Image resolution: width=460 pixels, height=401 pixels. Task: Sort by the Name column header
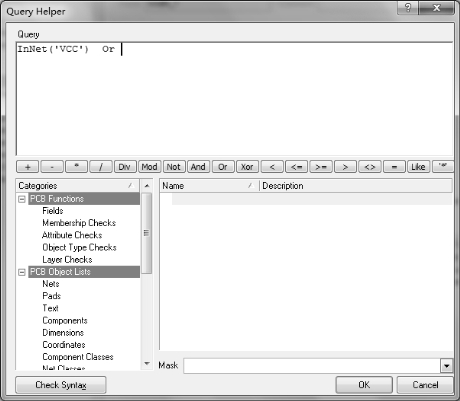[209, 186]
